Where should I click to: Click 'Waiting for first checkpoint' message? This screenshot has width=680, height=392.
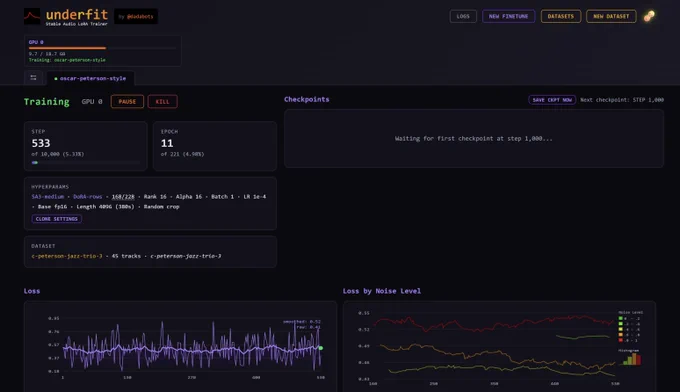coord(474,139)
